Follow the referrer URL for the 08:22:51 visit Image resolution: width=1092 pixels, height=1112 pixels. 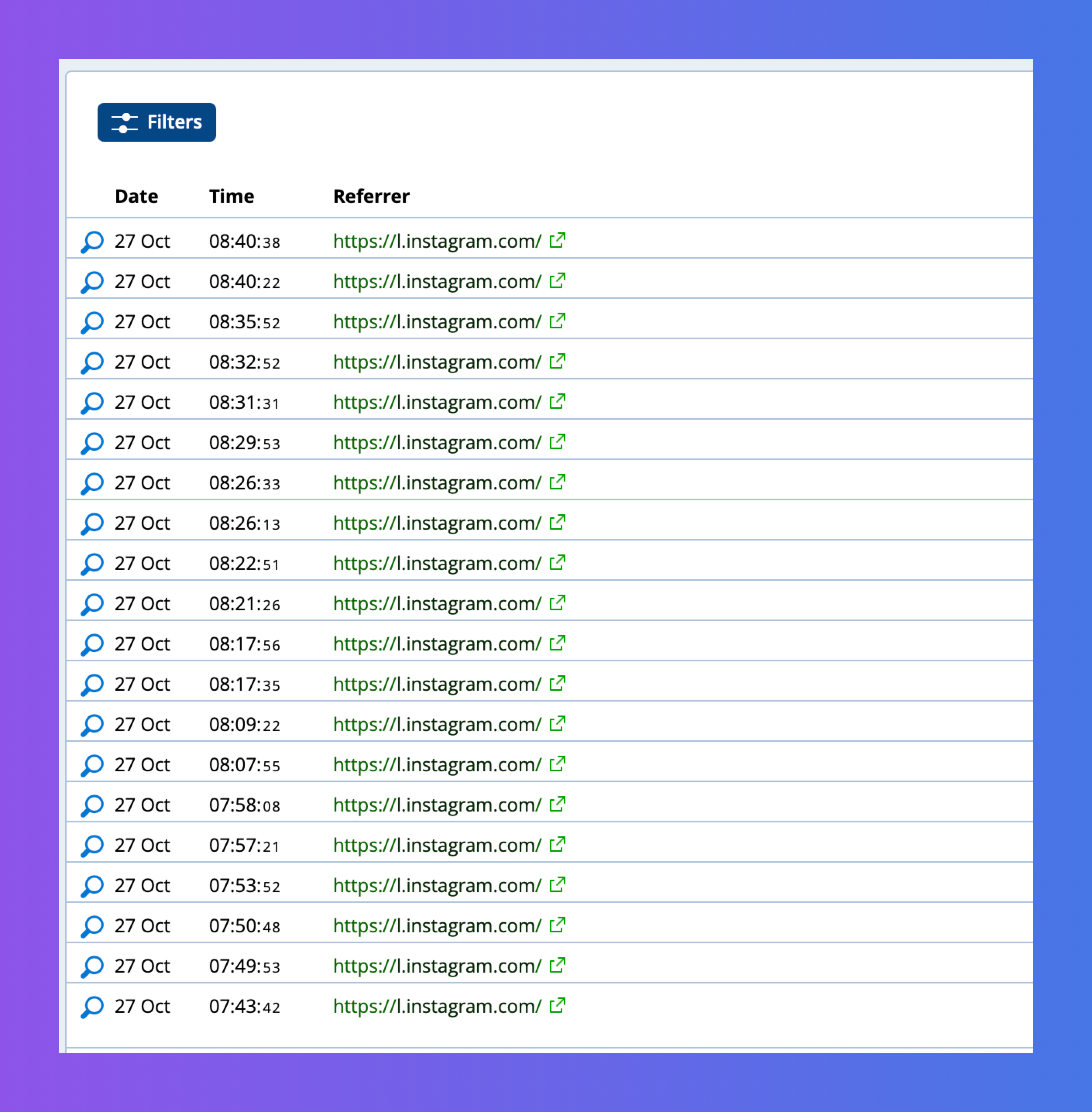click(x=437, y=564)
